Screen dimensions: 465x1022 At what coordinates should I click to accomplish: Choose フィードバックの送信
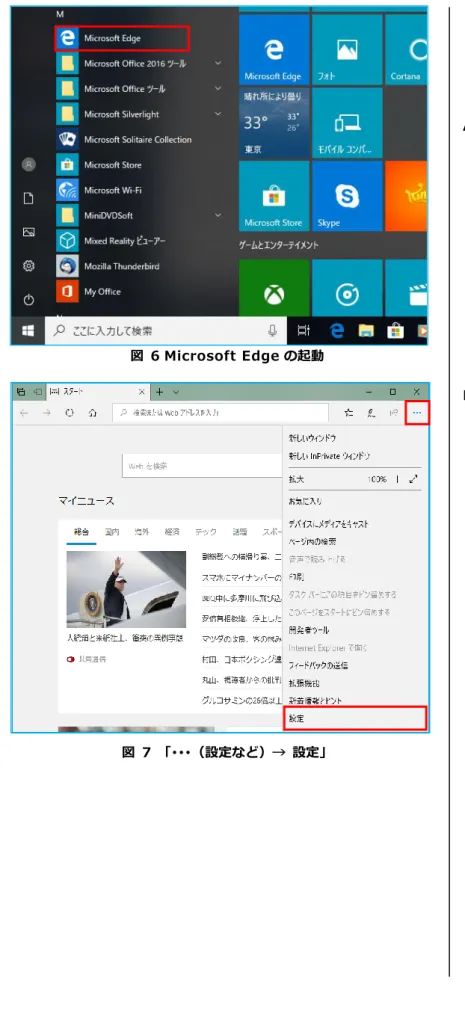coord(318,665)
